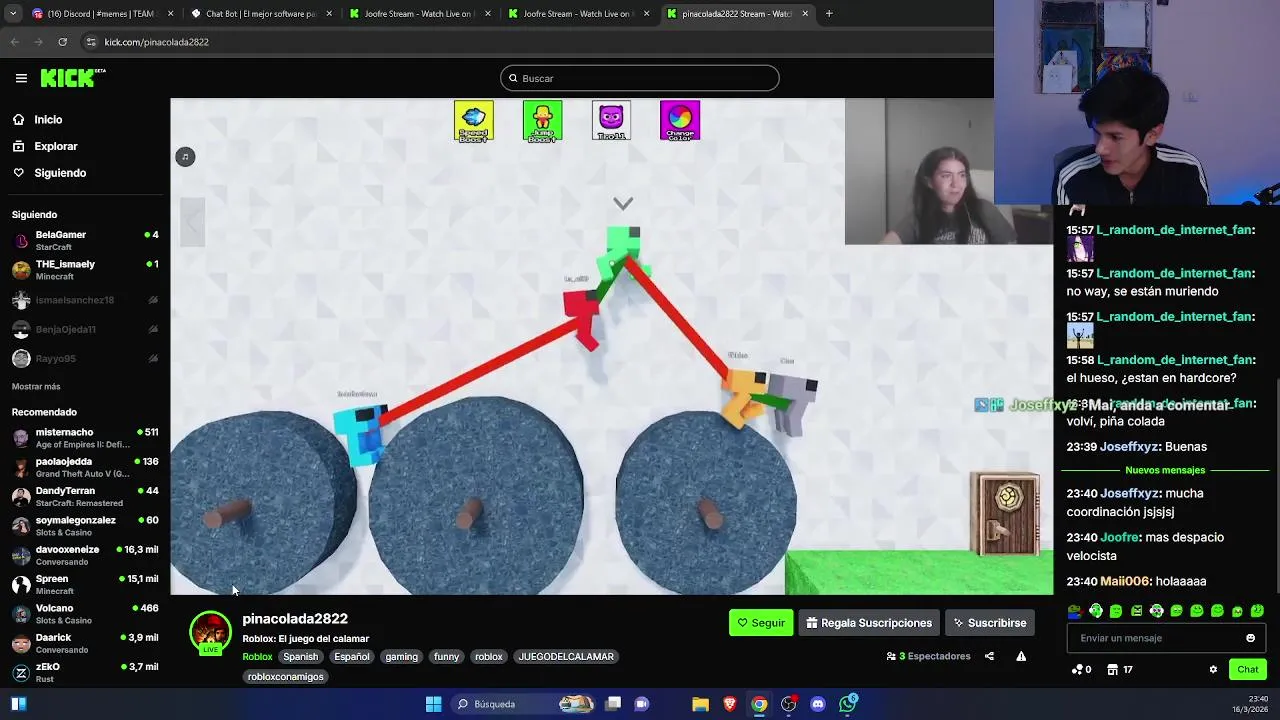Open offline channel BenjaOjeda11
The height and width of the screenshot is (720, 1280).
click(85, 329)
